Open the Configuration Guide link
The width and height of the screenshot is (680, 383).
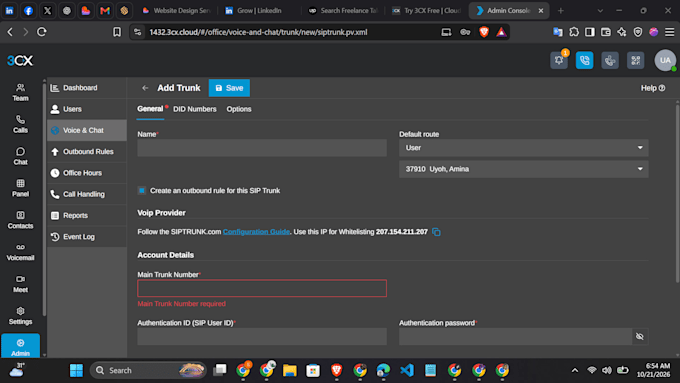256,232
